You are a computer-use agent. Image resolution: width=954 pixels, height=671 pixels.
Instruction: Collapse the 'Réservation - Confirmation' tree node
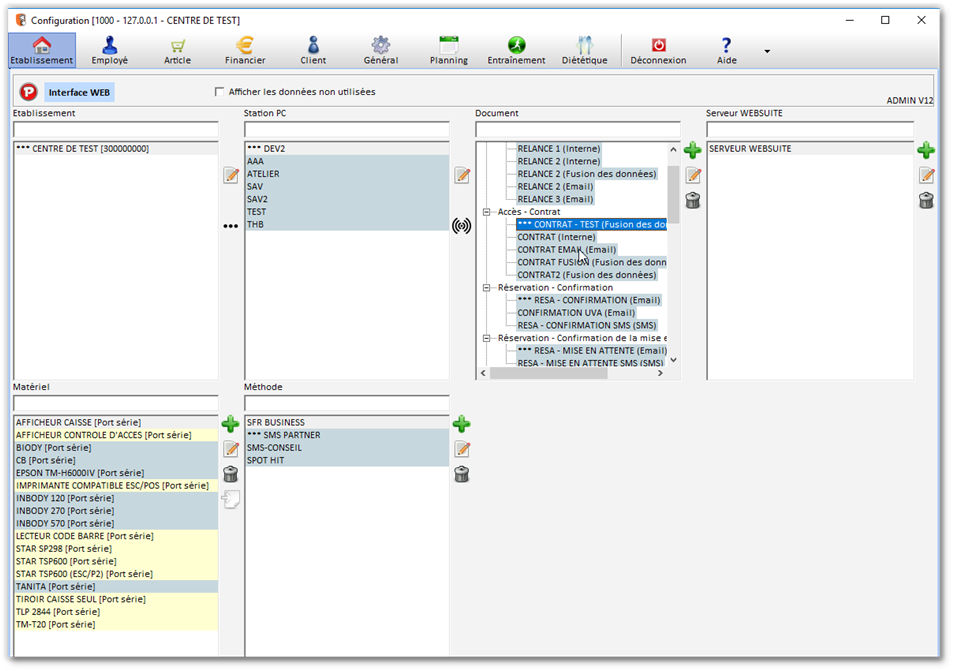pyautogui.click(x=487, y=288)
